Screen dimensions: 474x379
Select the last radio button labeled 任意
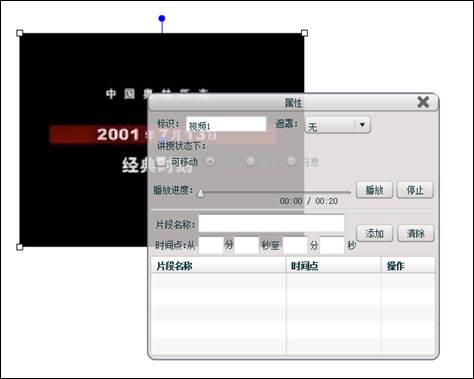[291, 162]
